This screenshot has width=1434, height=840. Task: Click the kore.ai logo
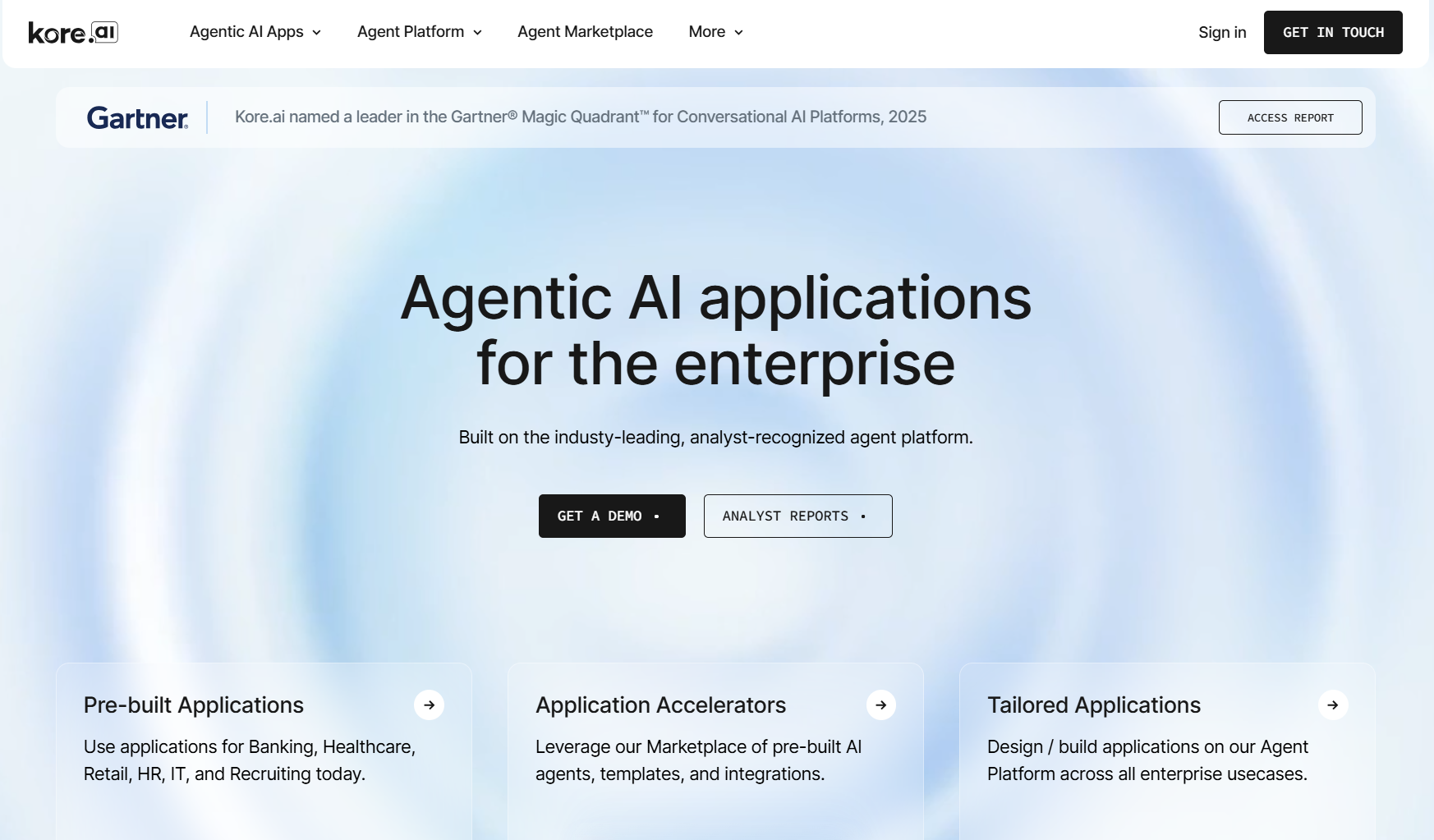tap(73, 32)
